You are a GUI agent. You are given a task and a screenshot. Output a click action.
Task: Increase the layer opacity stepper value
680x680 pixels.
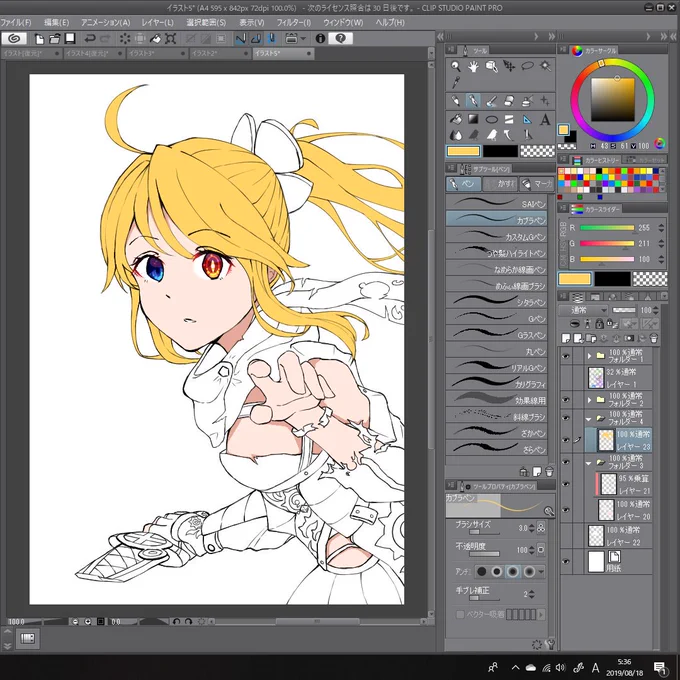pos(655,307)
